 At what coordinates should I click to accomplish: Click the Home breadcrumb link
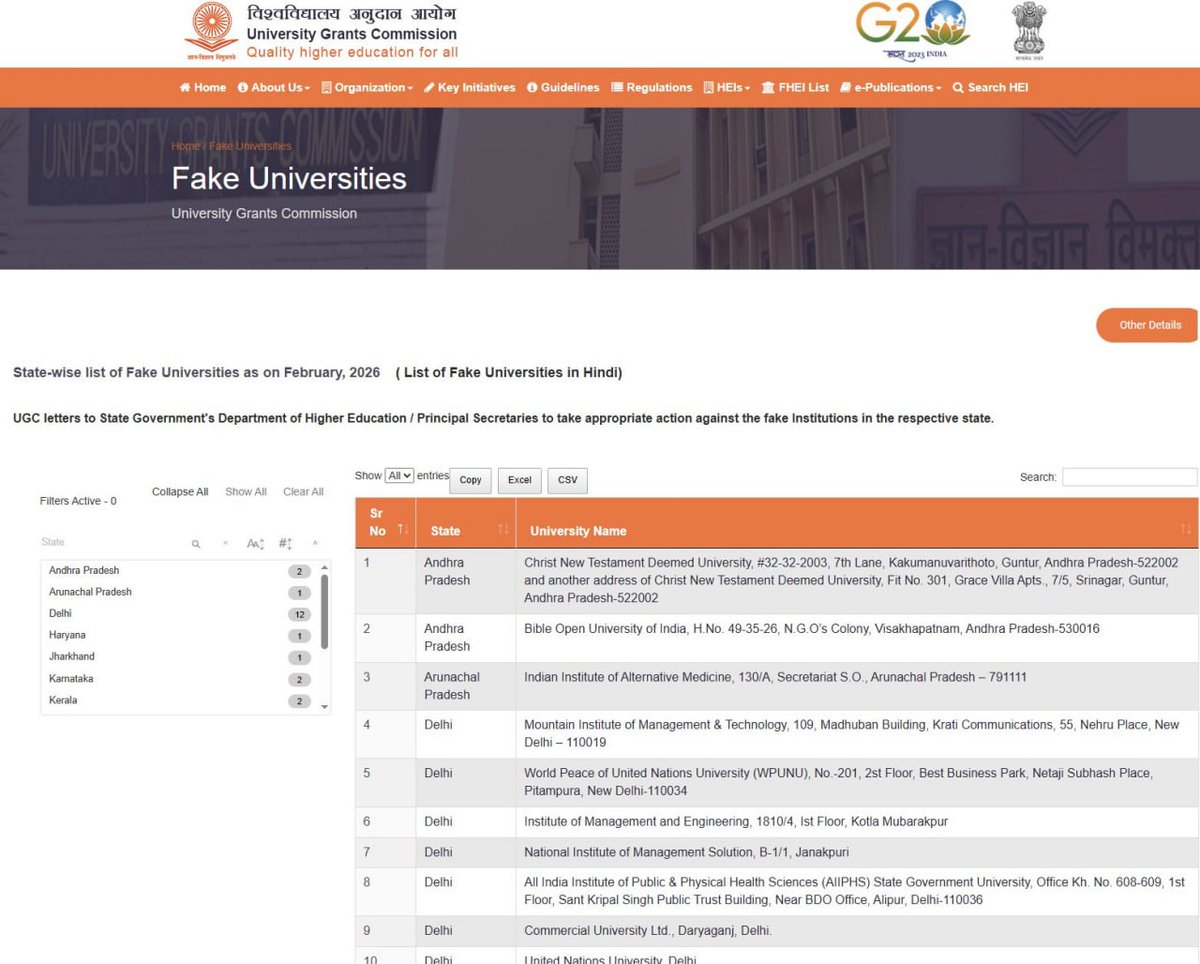(185, 146)
